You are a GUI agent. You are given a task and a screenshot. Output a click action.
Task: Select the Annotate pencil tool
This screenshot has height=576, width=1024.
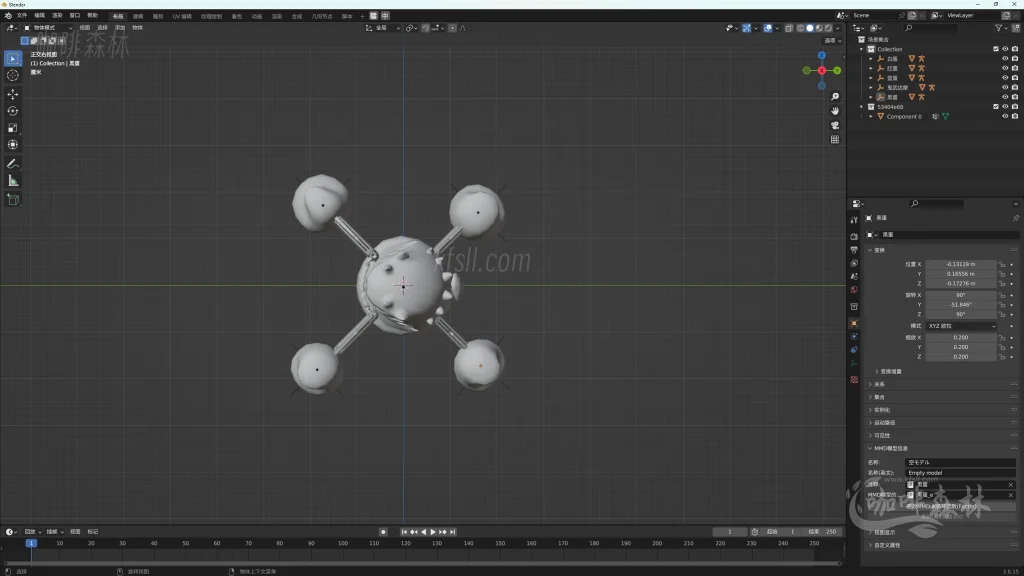coord(13,163)
